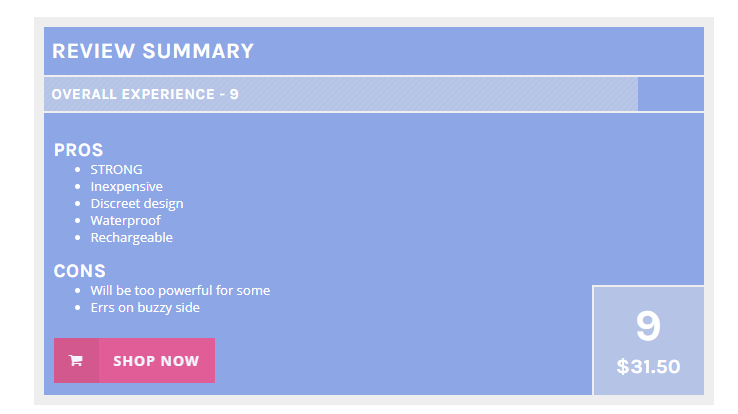Click 'Will be too powerful for some'
The image size is (738, 414).
tap(180, 291)
